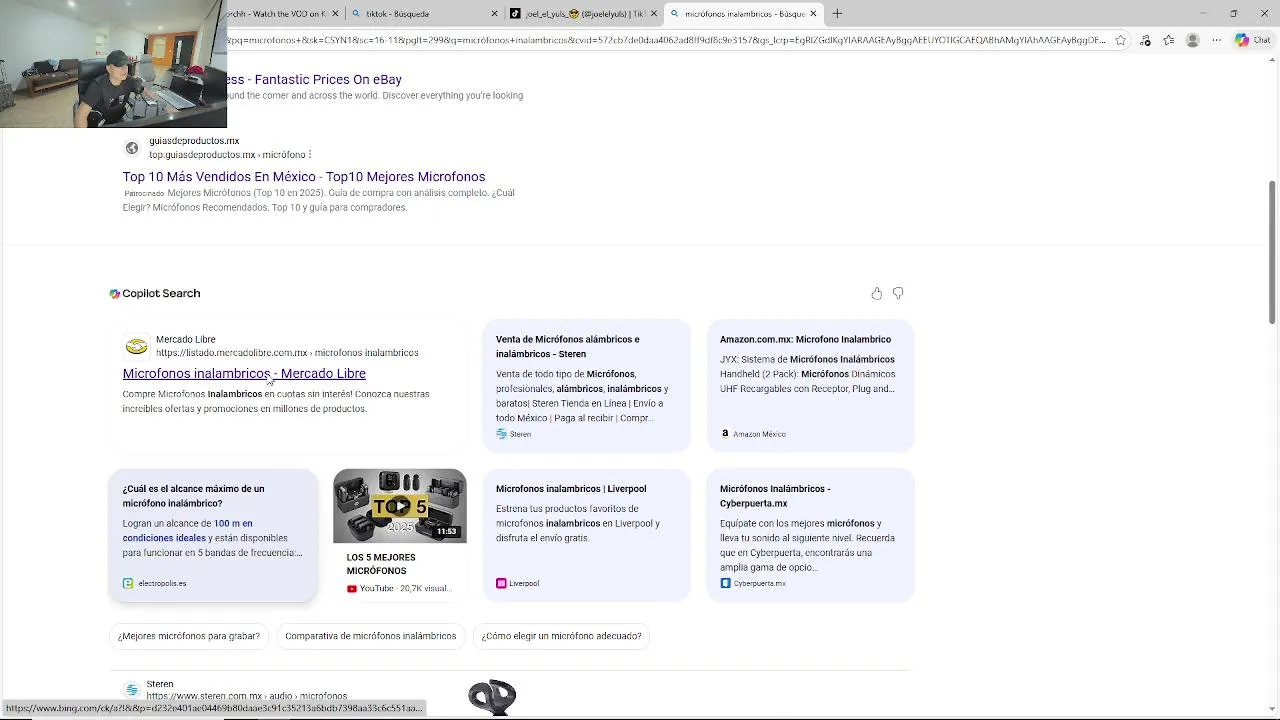Open the media control icon in the toolbar

(1145, 40)
